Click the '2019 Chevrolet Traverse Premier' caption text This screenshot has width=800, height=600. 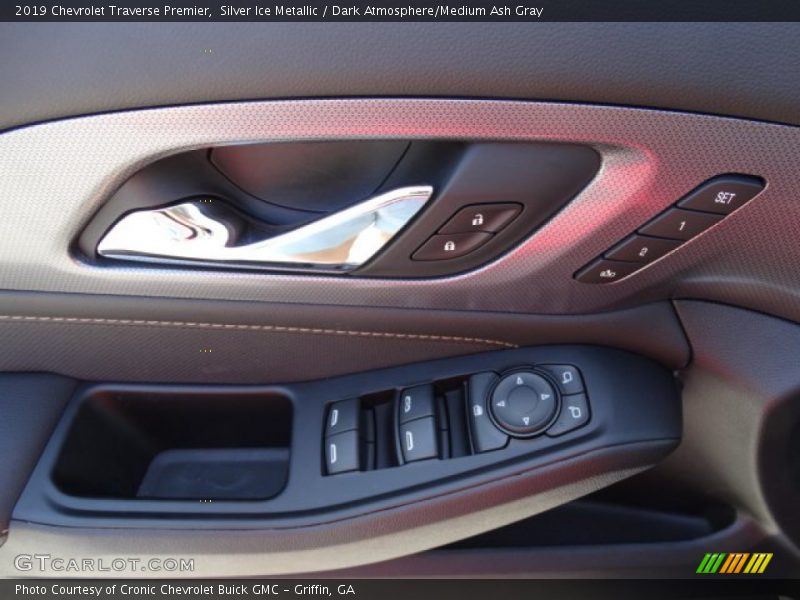click(x=113, y=10)
